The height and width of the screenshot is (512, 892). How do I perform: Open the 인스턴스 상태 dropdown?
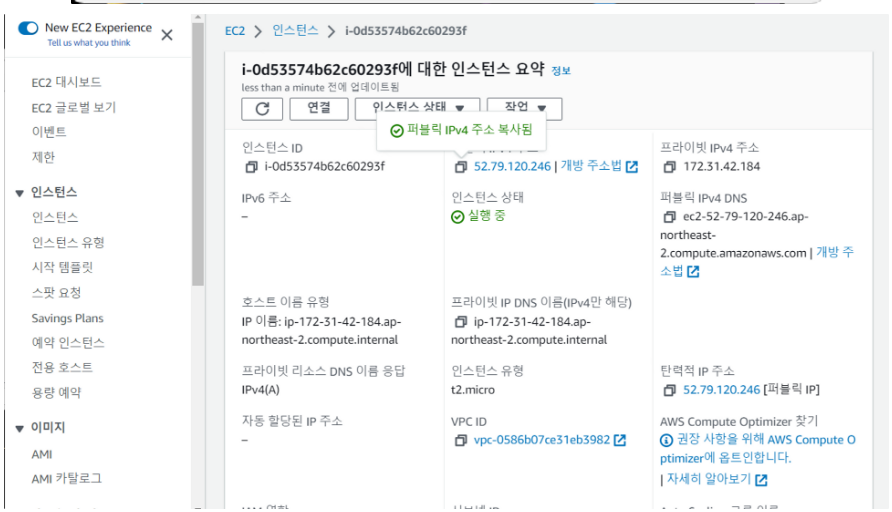tap(417, 108)
